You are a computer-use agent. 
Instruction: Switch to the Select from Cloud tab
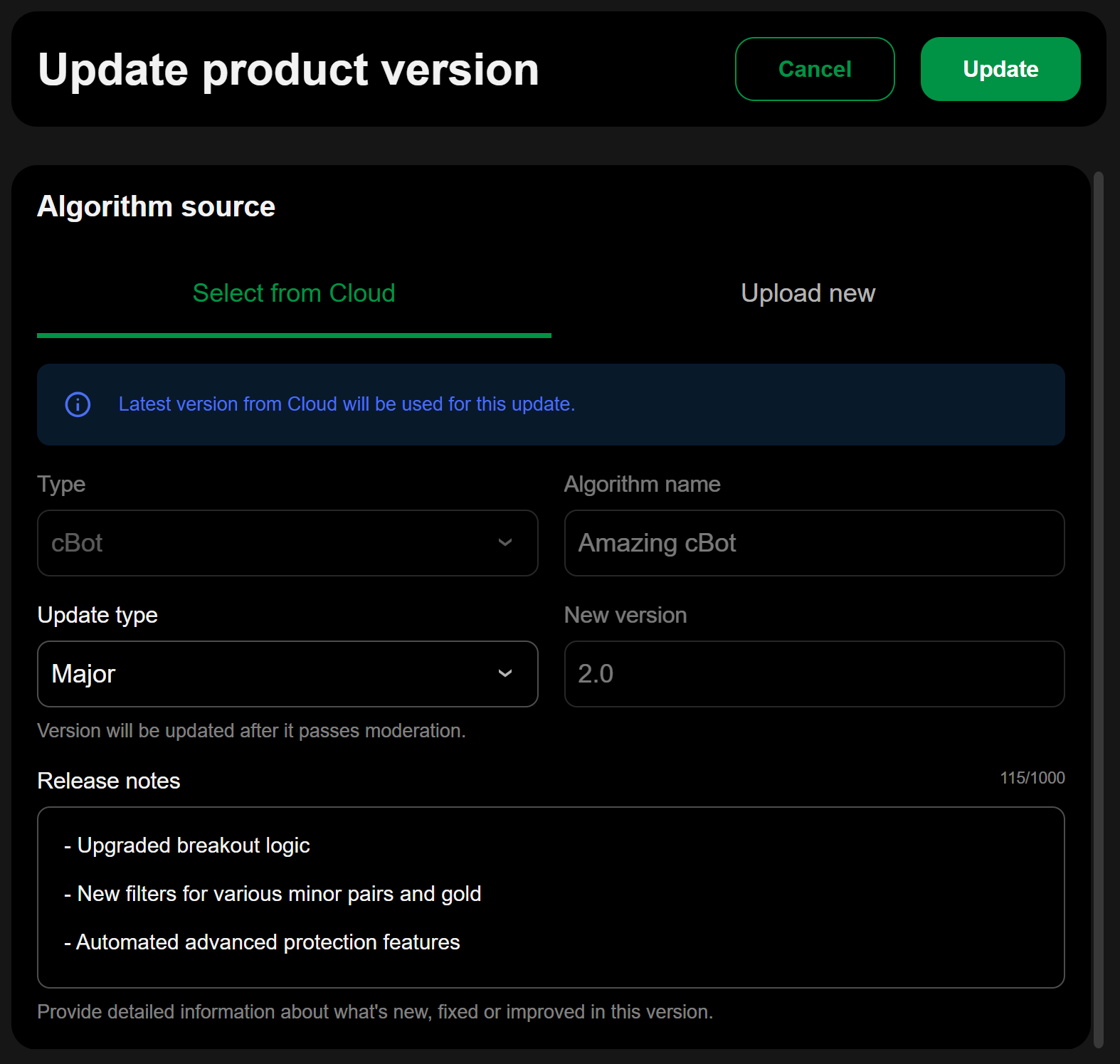294,293
